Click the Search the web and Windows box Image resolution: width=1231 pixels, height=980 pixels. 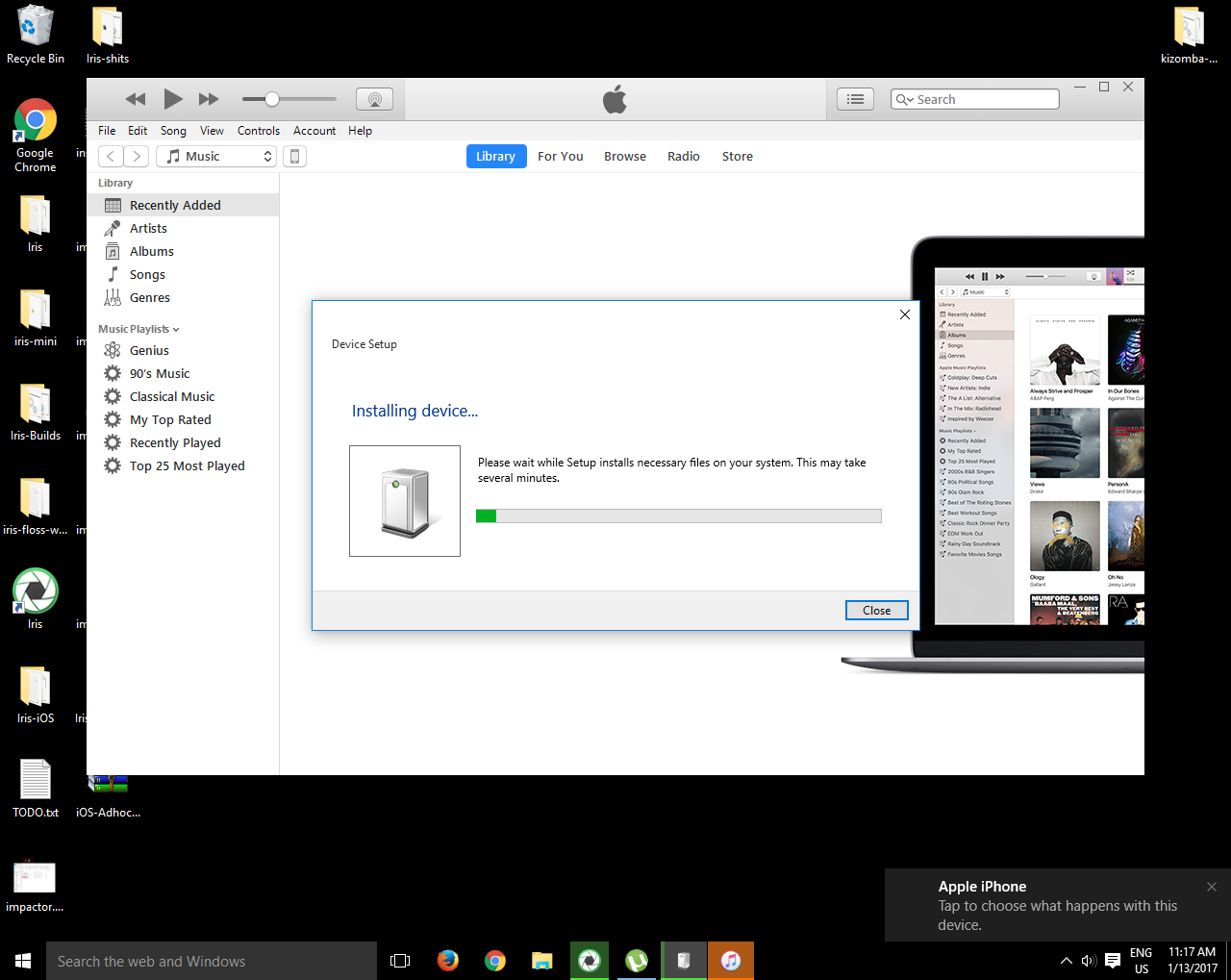tap(212, 961)
